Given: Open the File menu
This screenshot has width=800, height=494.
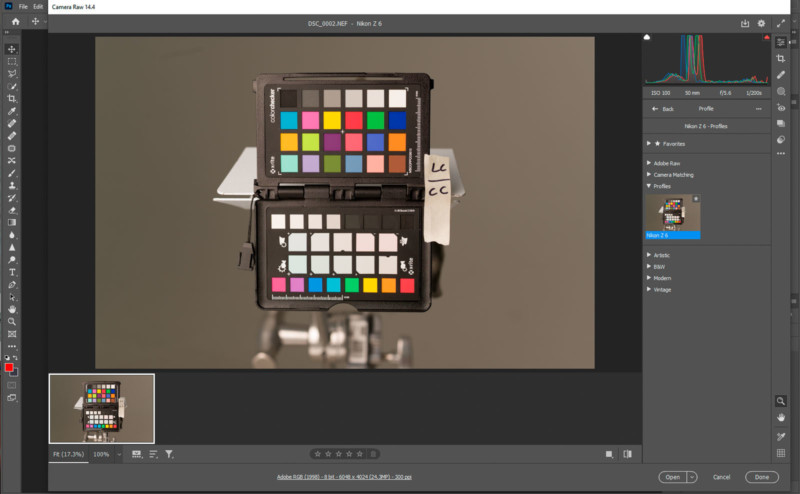Looking at the screenshot, I should tap(23, 7).
